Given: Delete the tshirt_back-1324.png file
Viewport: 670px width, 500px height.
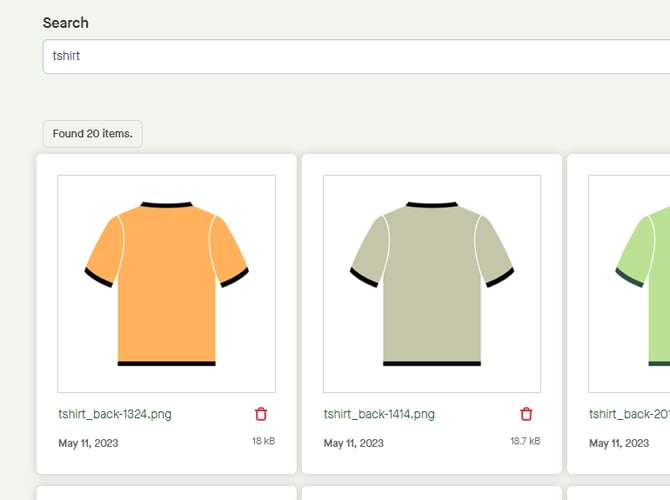Looking at the screenshot, I should pyautogui.click(x=261, y=414).
